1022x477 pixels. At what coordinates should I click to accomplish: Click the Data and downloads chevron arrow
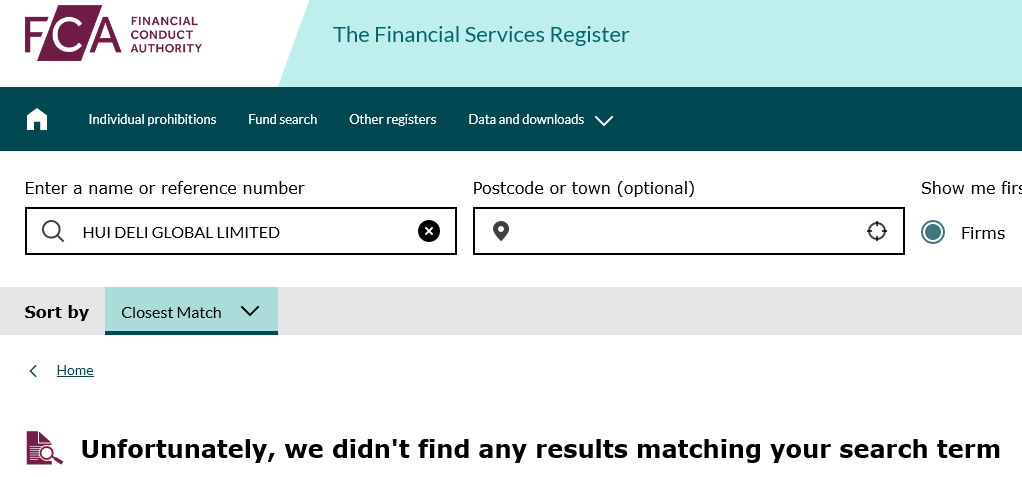[604, 121]
